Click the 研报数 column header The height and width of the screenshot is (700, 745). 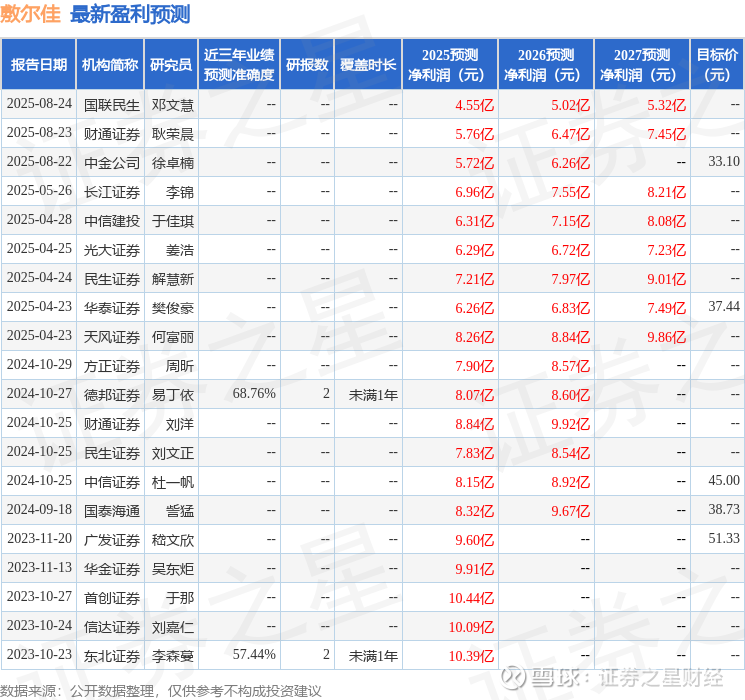click(x=307, y=65)
